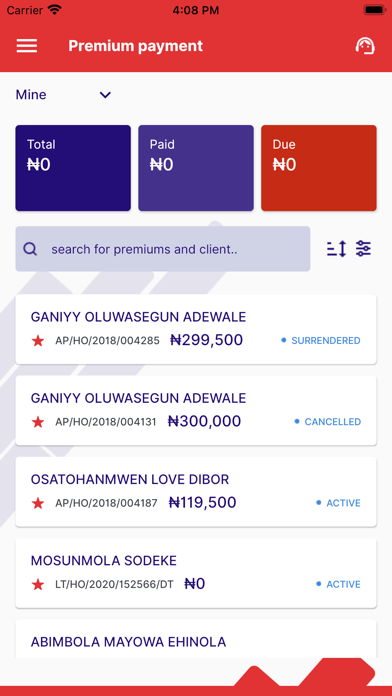Open Mosunmola Sodeke's policy entry
This screenshot has width=392, height=696.
click(x=196, y=573)
